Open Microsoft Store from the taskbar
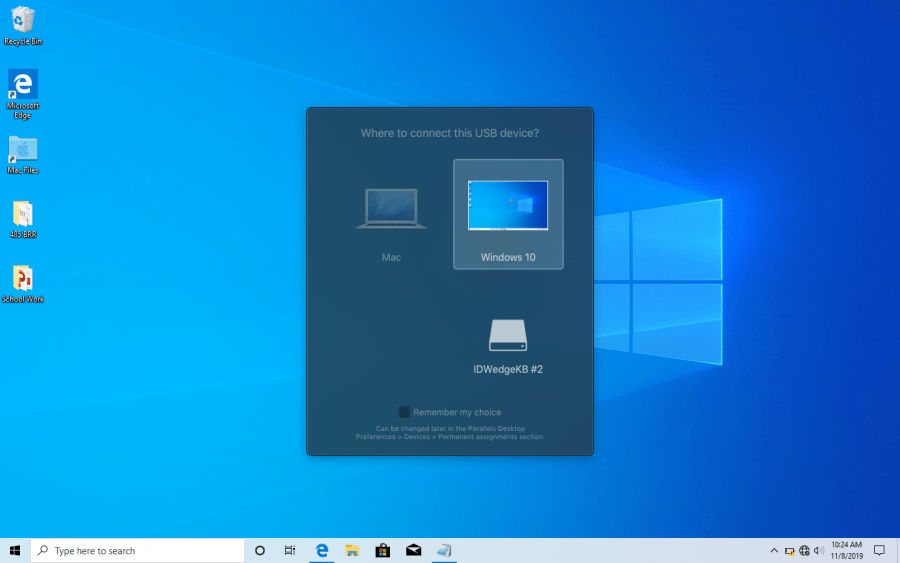The image size is (900, 563). pos(383,550)
